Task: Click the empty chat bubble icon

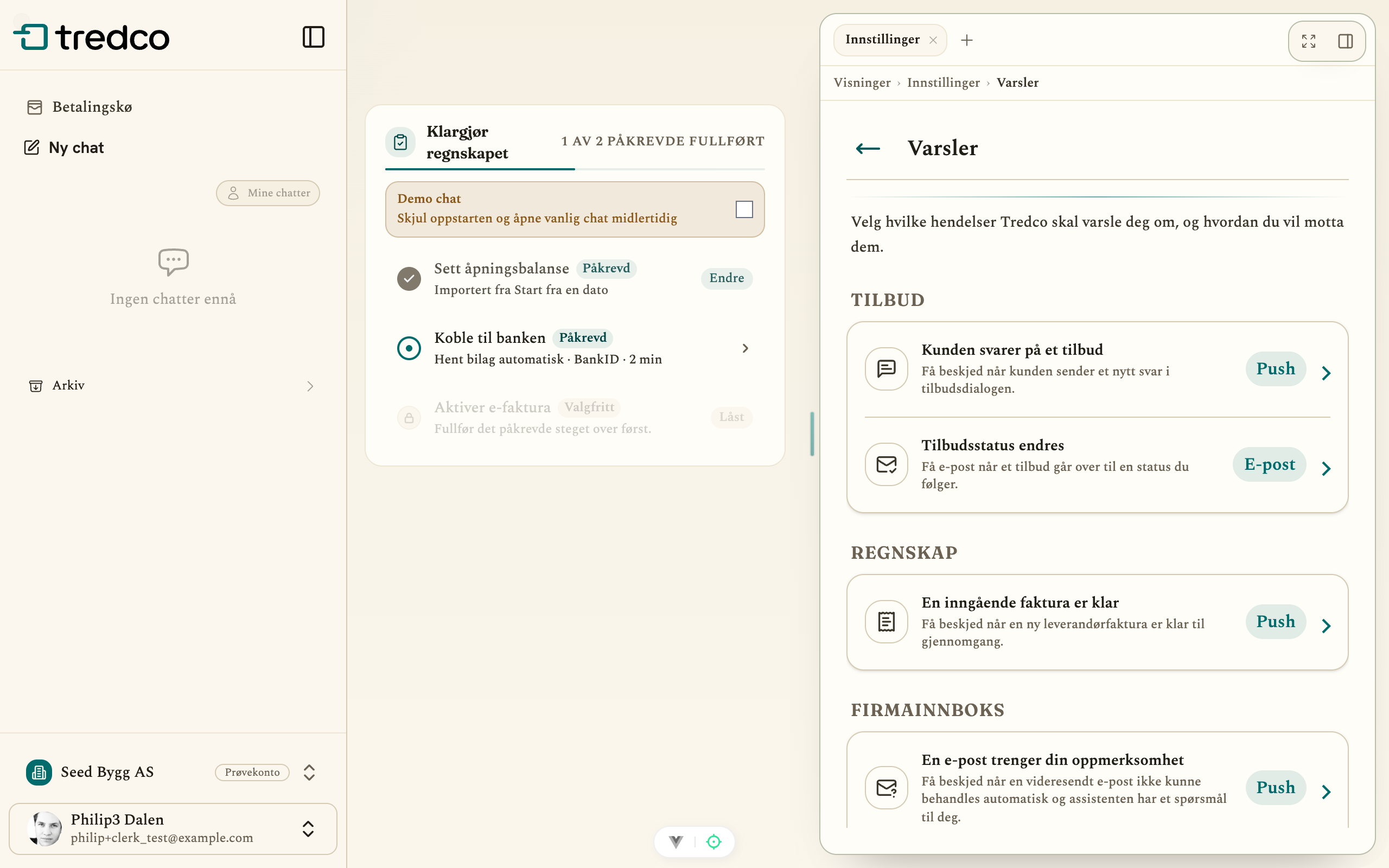Action: 173,263
